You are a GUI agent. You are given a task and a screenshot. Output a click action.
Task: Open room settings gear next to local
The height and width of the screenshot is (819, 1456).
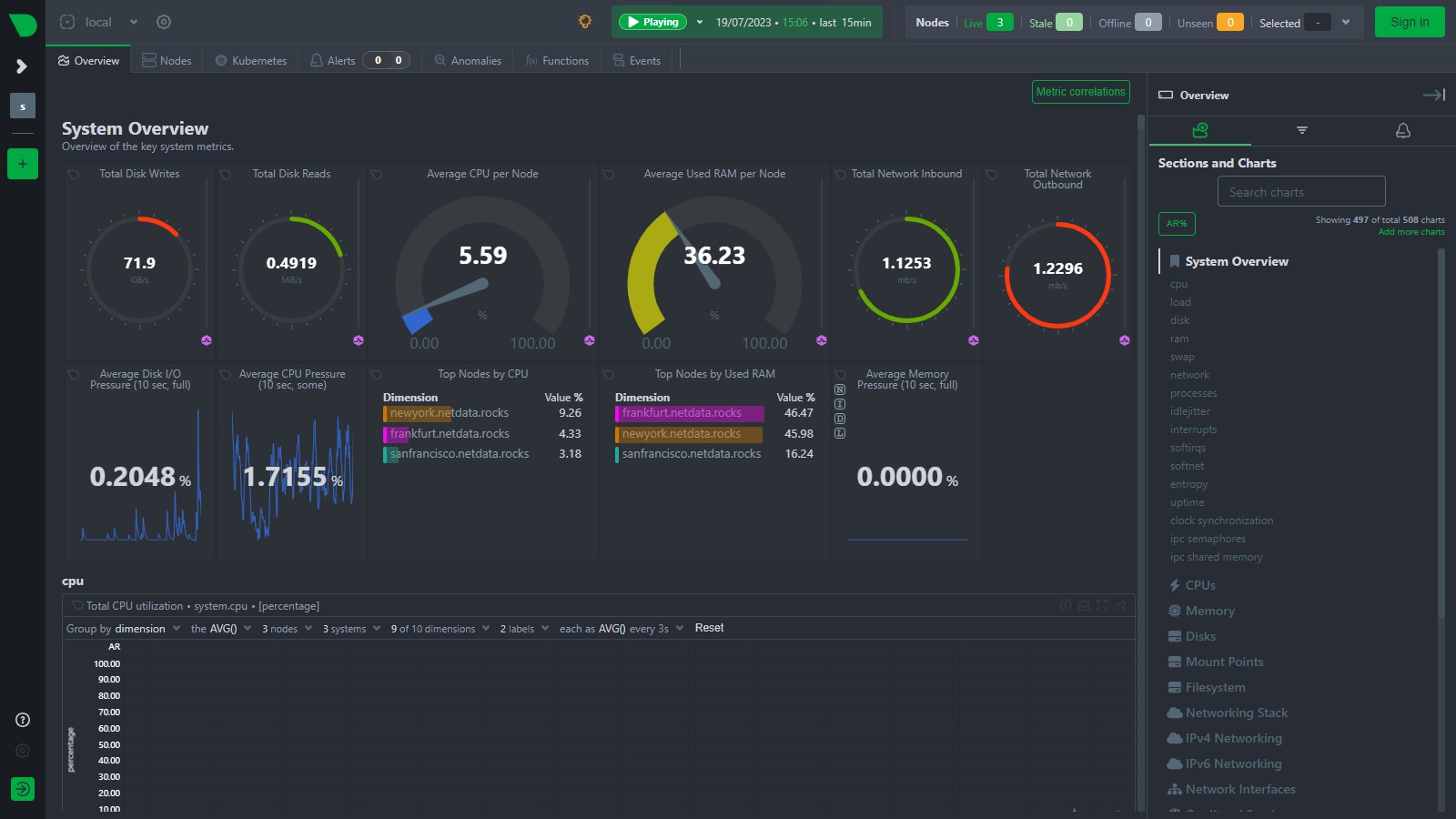[164, 22]
